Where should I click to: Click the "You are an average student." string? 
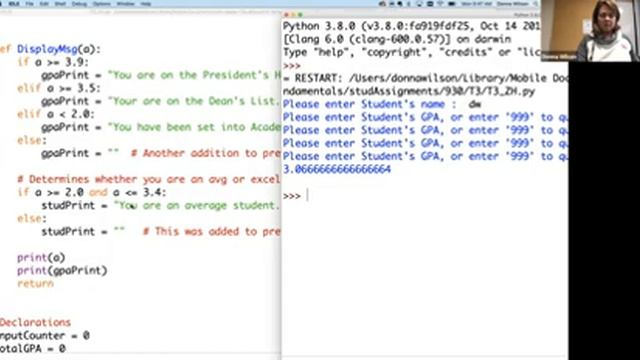coord(197,206)
